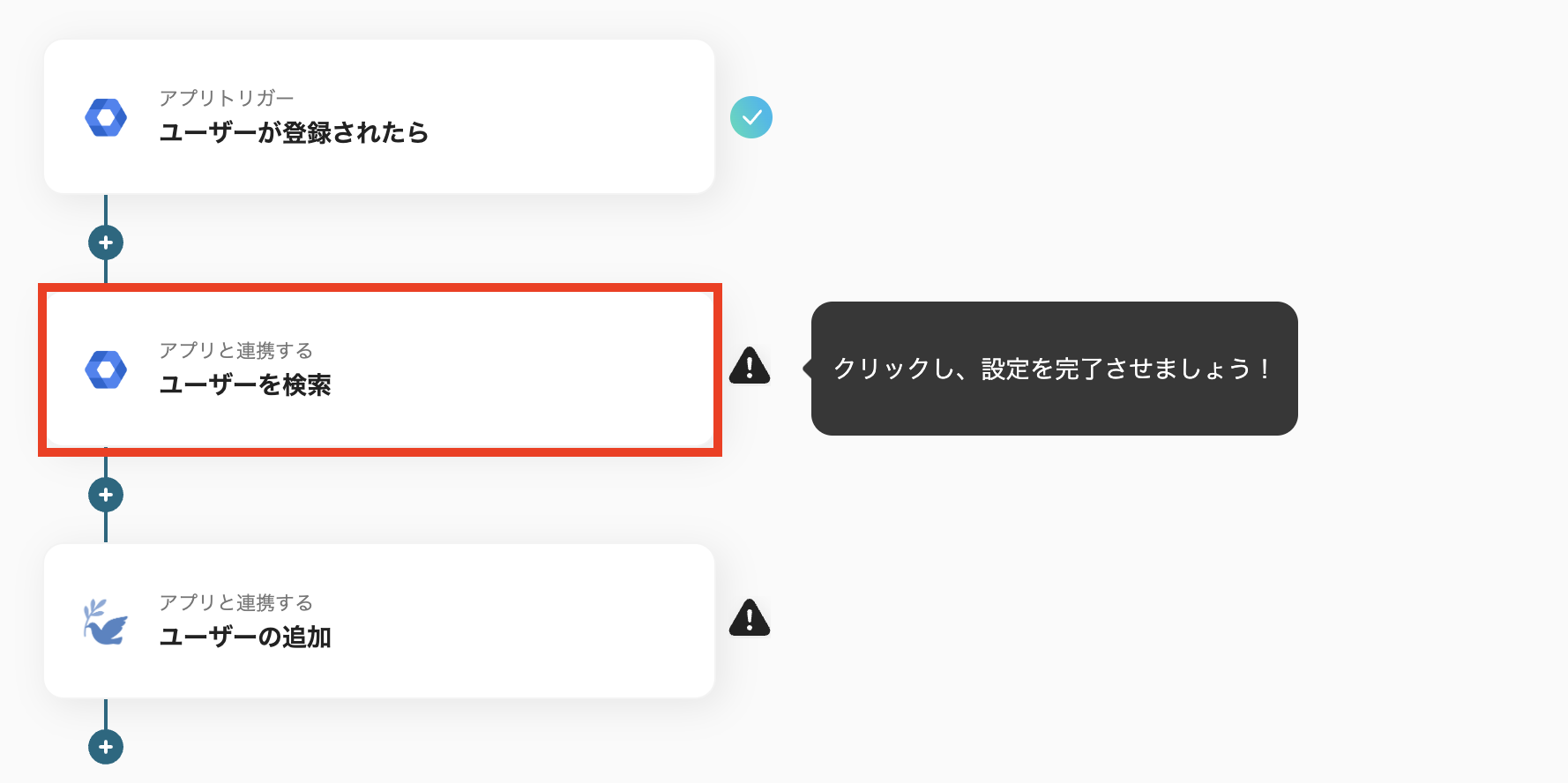Click the warning icon beside ユーザーを検索
This screenshot has width=1568, height=783.
(749, 368)
